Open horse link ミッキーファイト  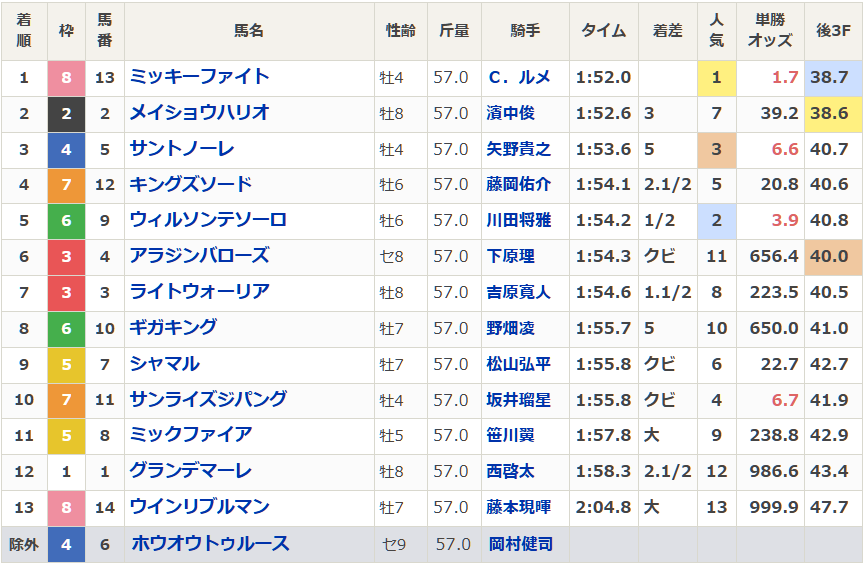(199, 77)
